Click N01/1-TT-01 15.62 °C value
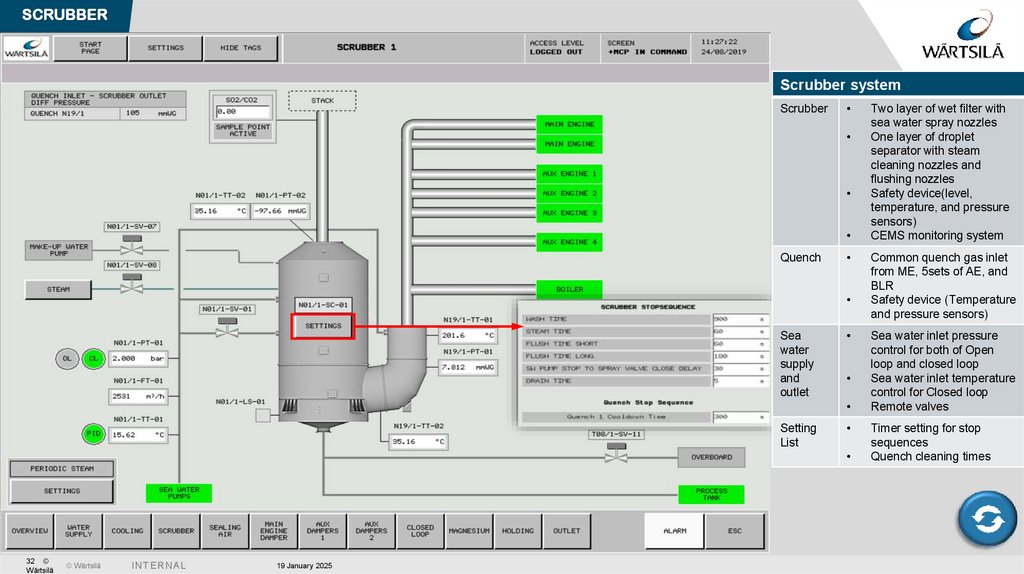The image size is (1024, 574). 138,434
